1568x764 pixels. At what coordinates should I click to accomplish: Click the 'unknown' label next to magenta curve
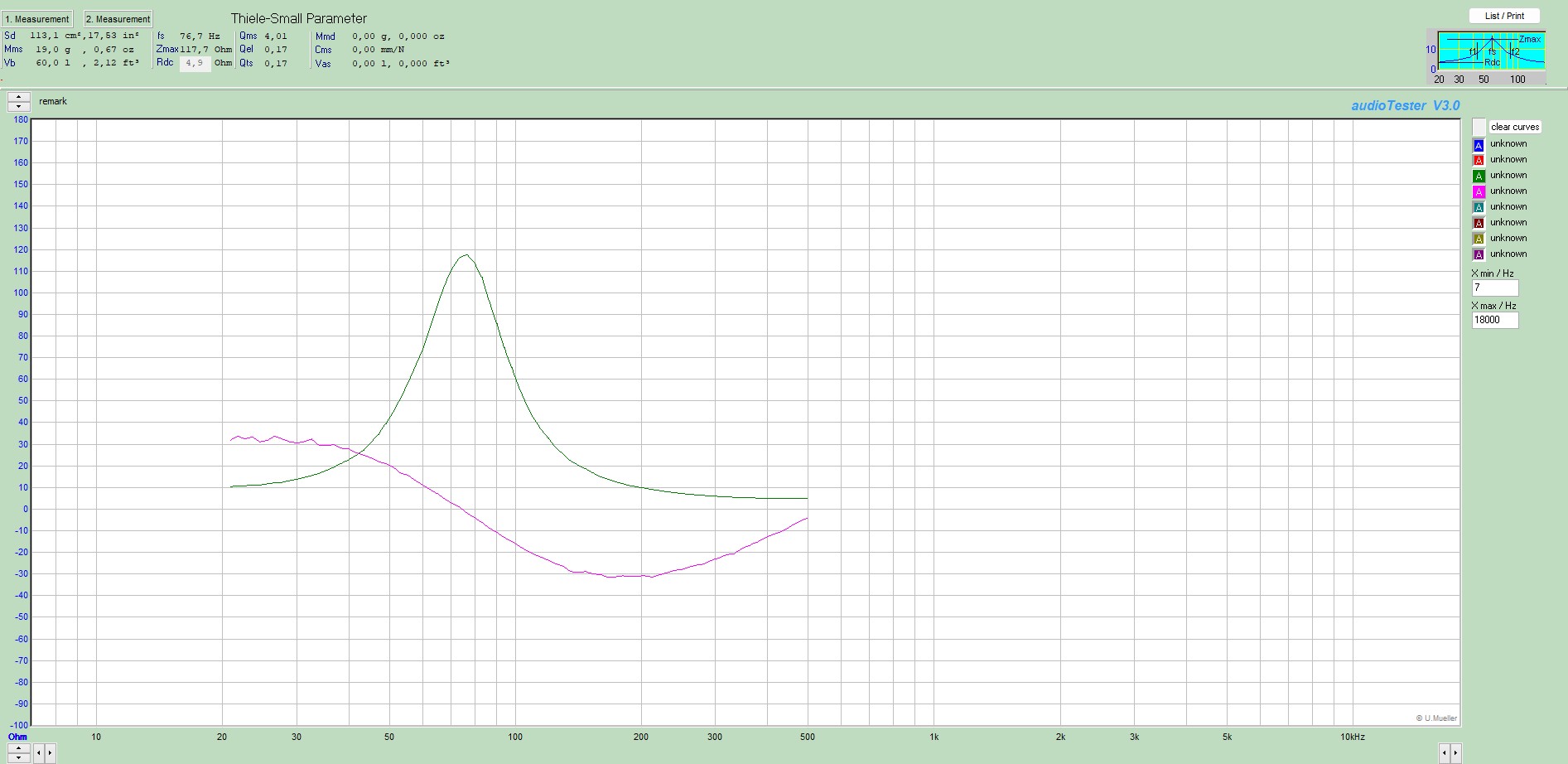pos(1508,191)
